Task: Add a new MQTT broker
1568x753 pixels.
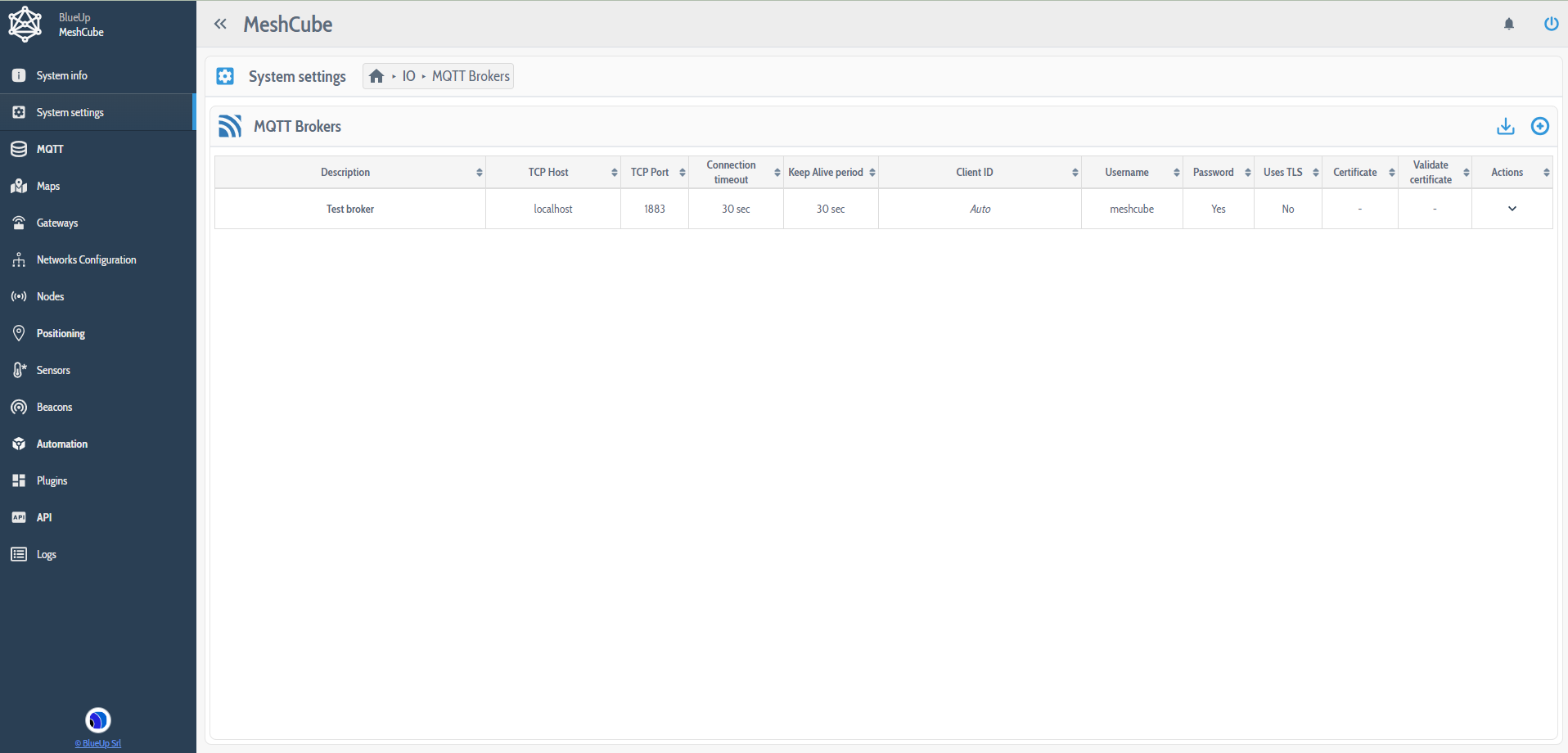Action: pyautogui.click(x=1540, y=126)
